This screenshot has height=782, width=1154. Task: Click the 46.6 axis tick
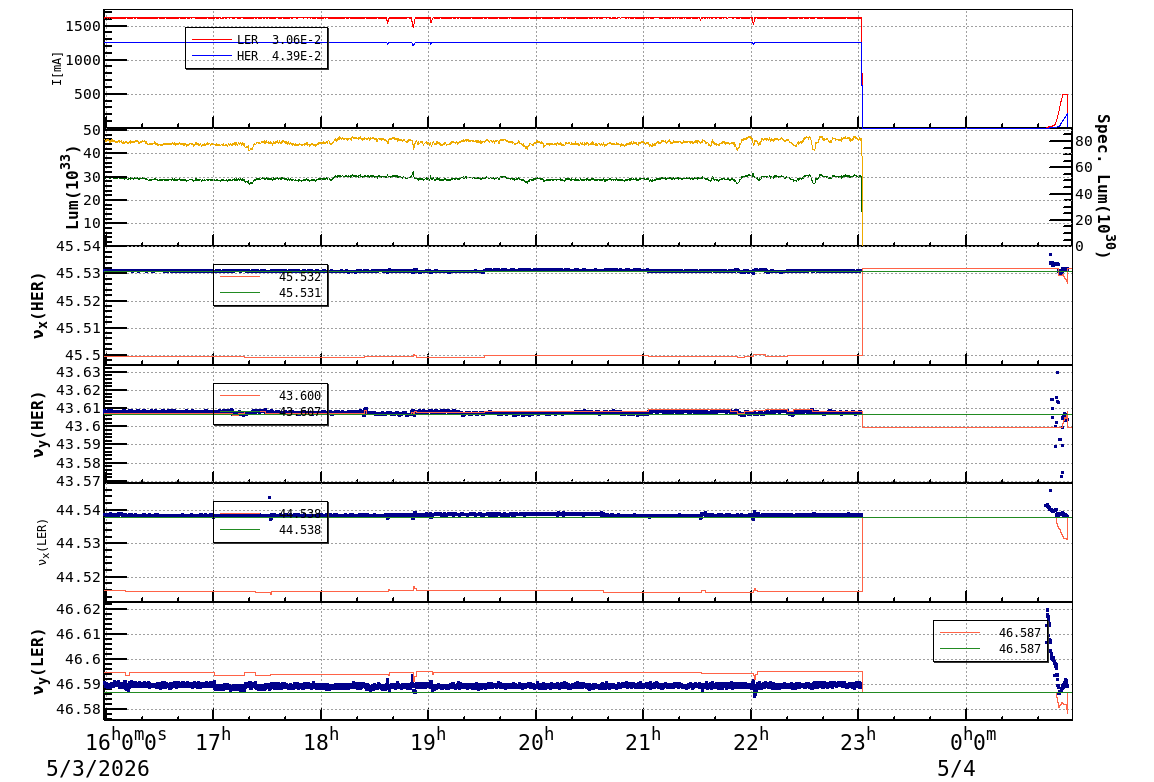pyautogui.click(x=82, y=660)
